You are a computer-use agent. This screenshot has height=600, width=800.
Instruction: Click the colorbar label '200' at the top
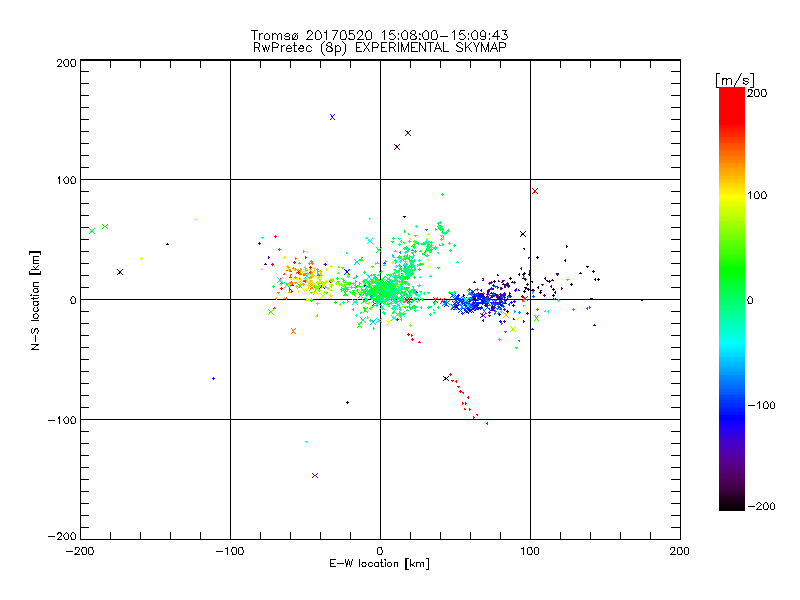click(x=757, y=93)
